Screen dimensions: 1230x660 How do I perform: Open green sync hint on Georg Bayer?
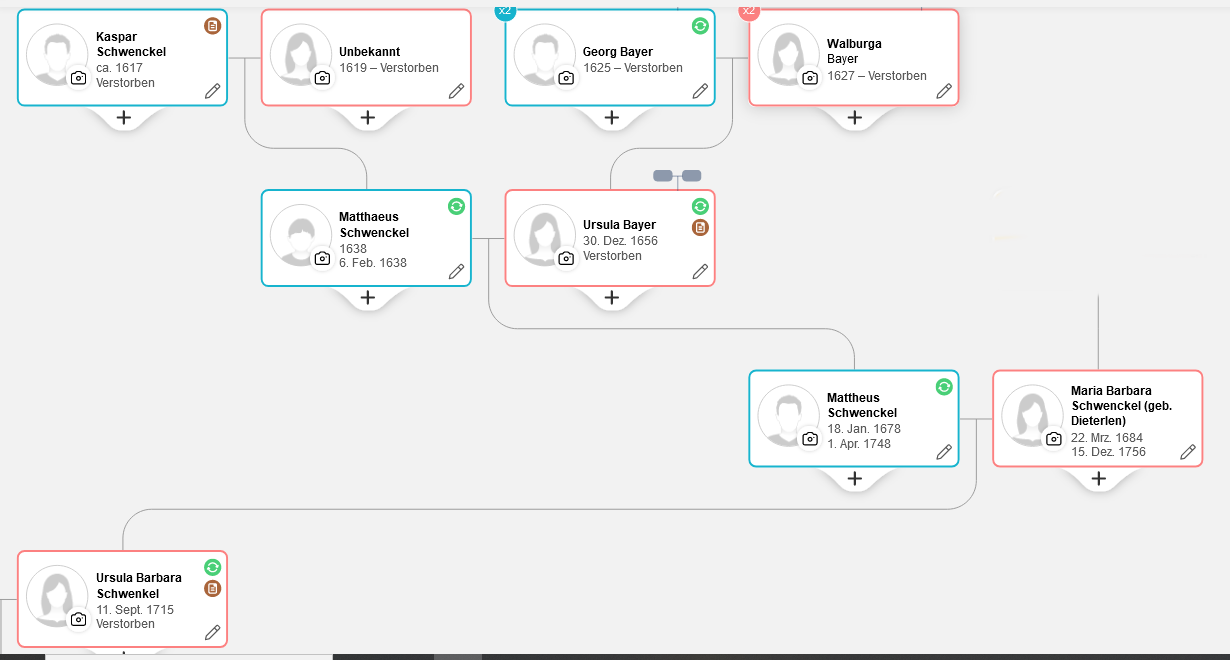click(700, 26)
